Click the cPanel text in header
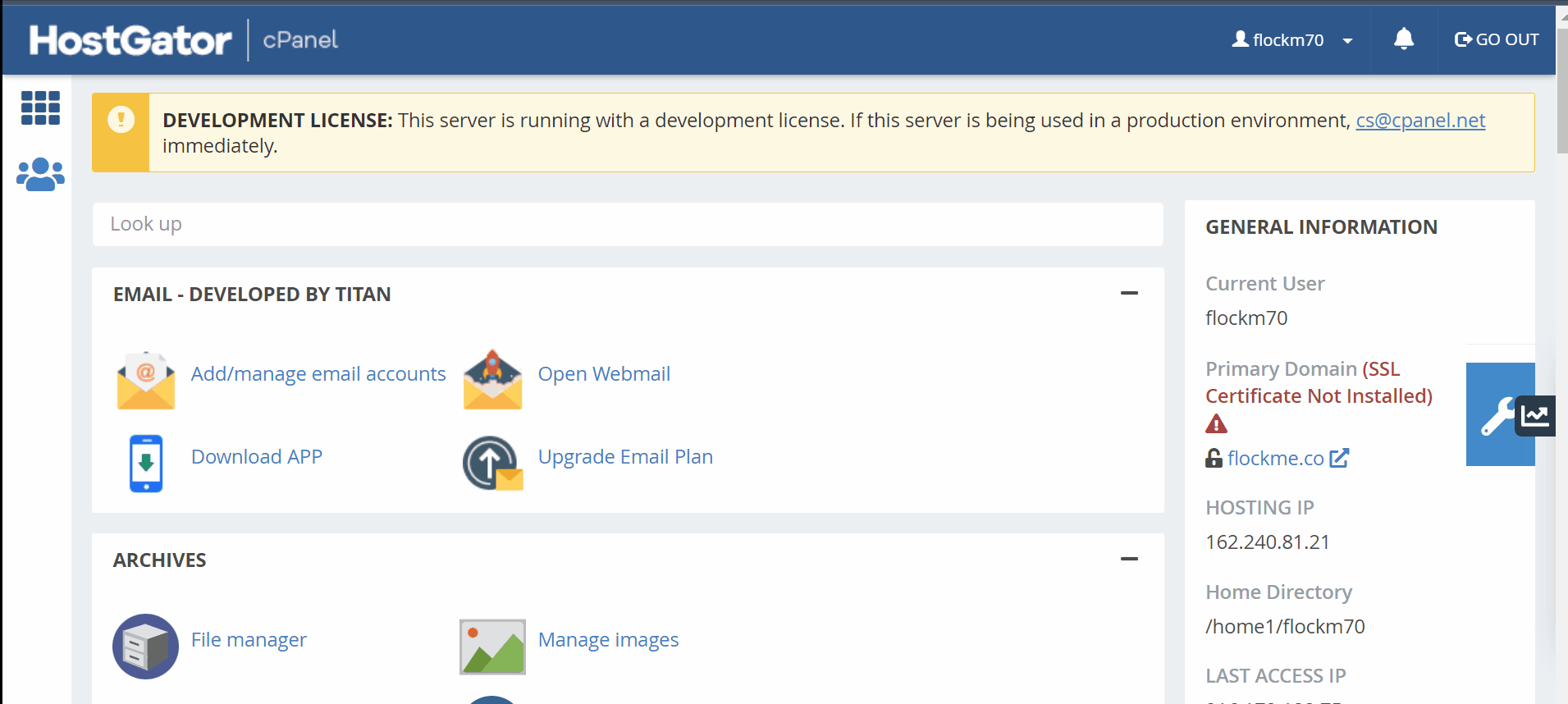Image resolution: width=1568 pixels, height=704 pixels. pos(300,40)
